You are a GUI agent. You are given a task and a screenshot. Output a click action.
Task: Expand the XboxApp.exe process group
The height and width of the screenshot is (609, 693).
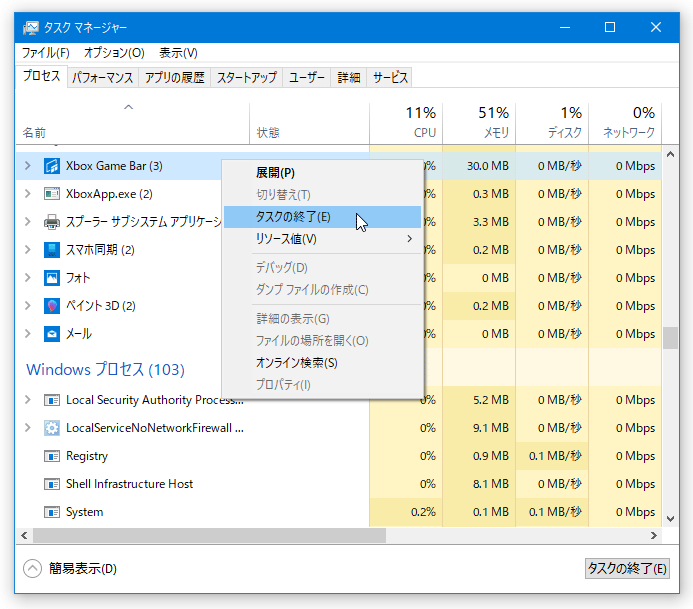(x=27, y=194)
